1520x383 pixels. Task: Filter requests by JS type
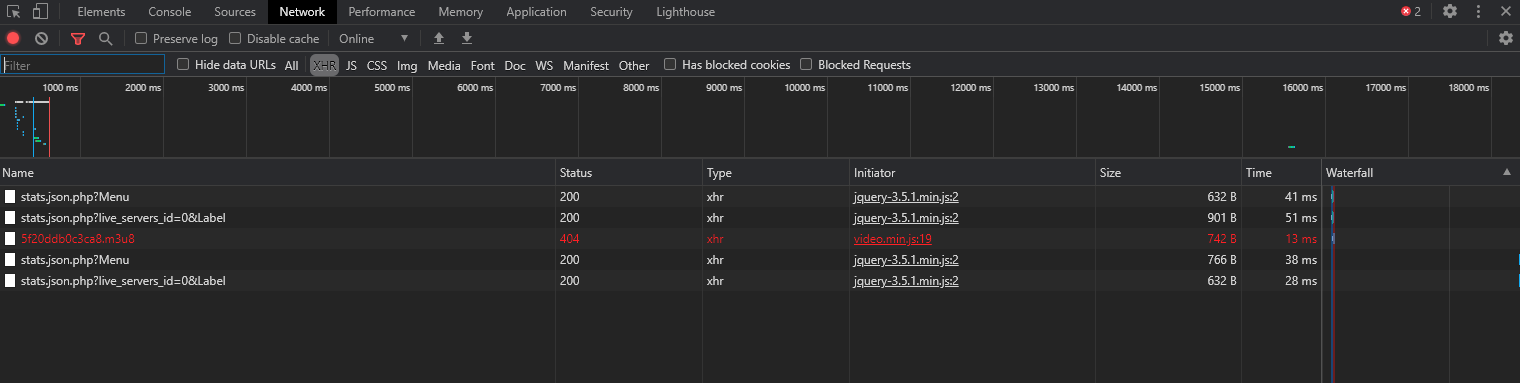(x=351, y=65)
